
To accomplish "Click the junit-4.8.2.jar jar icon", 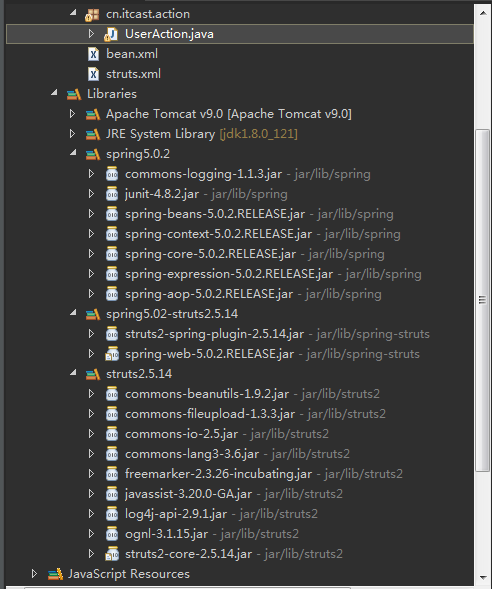I will 112,194.
